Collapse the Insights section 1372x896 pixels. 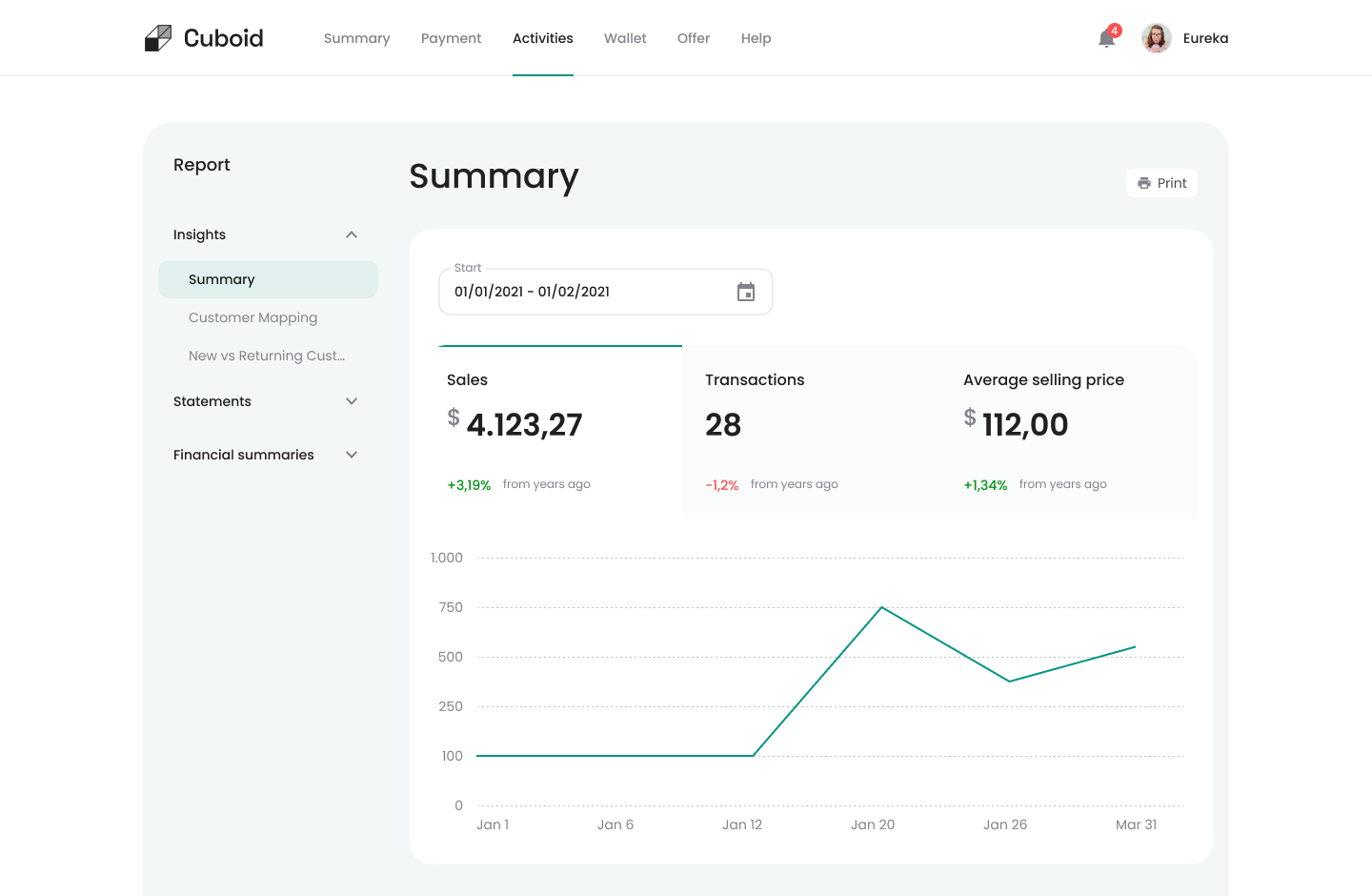click(352, 234)
